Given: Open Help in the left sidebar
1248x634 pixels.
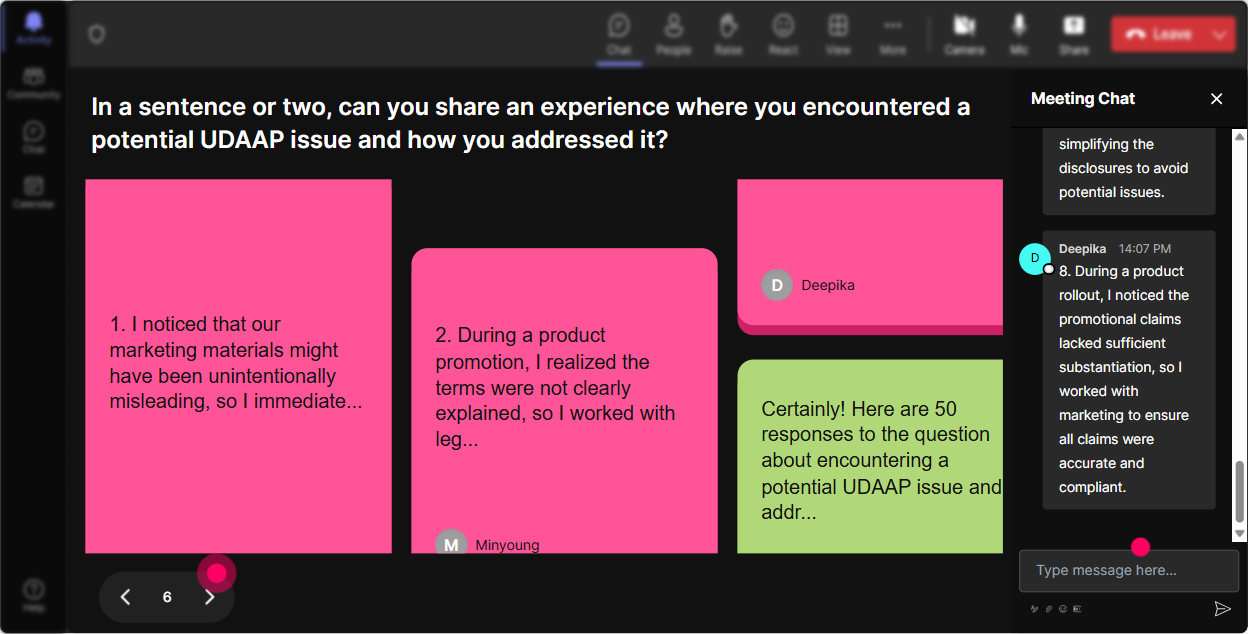Looking at the screenshot, I should coord(34,594).
